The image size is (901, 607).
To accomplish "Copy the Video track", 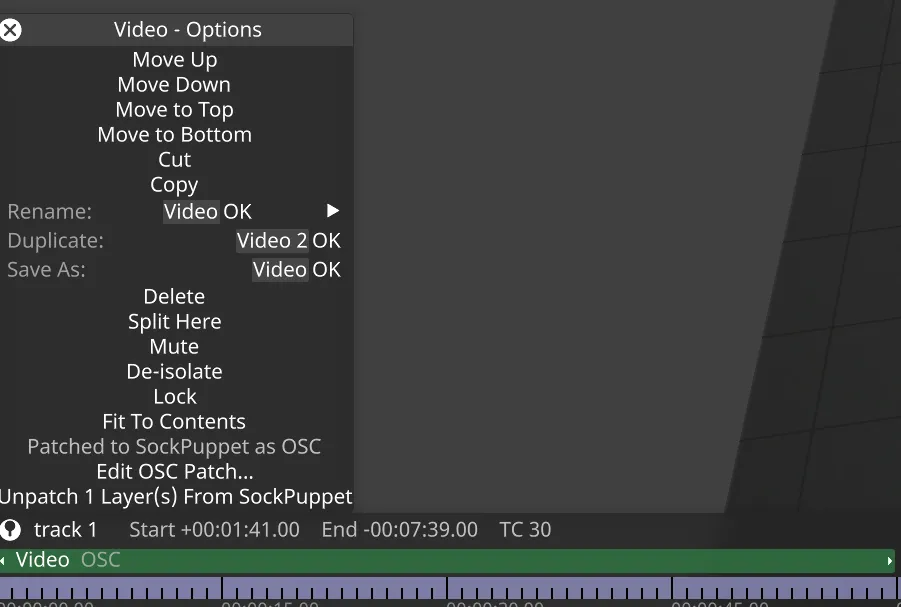I will (174, 184).
